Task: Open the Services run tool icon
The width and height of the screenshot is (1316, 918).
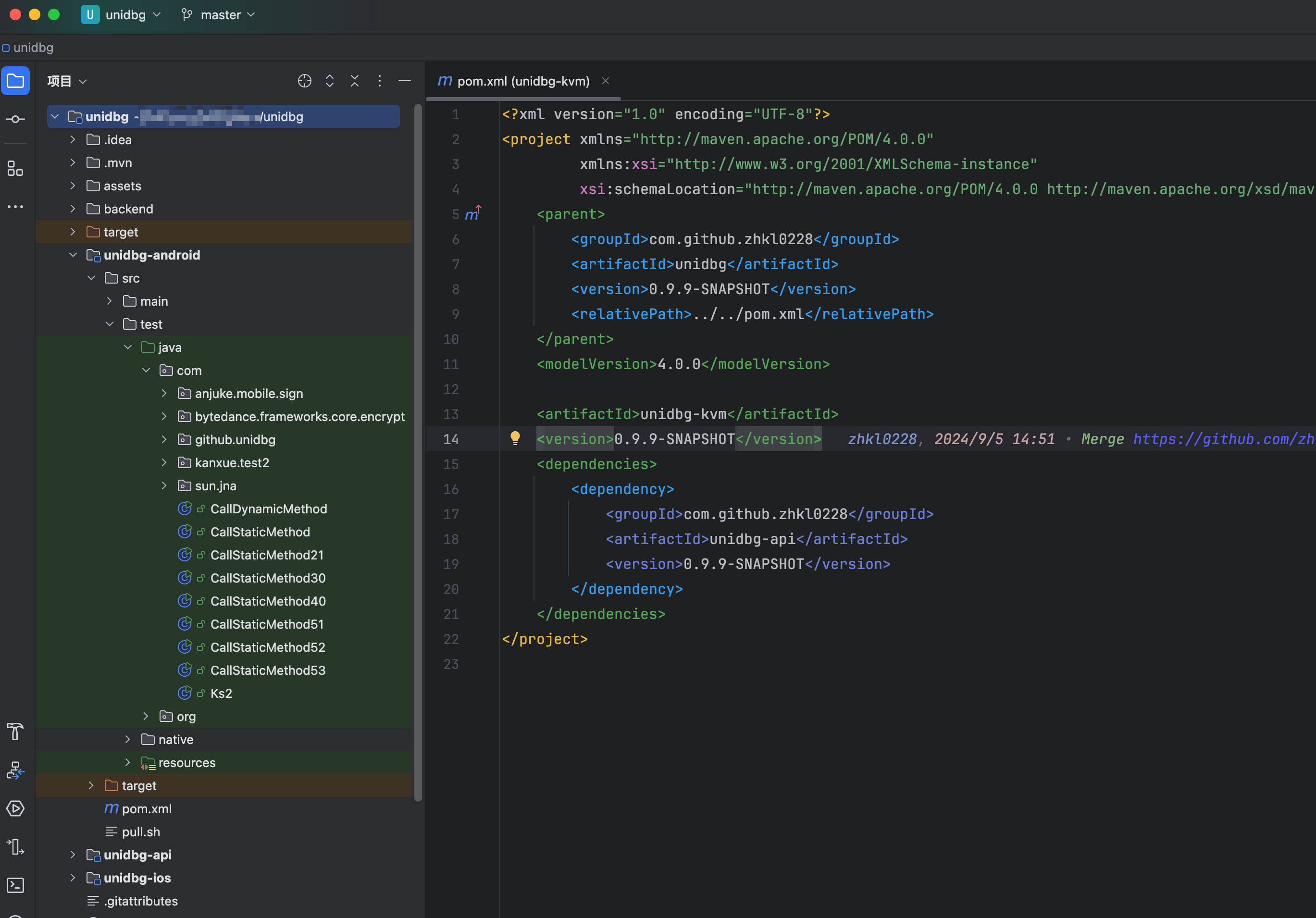Action: pyautogui.click(x=15, y=808)
